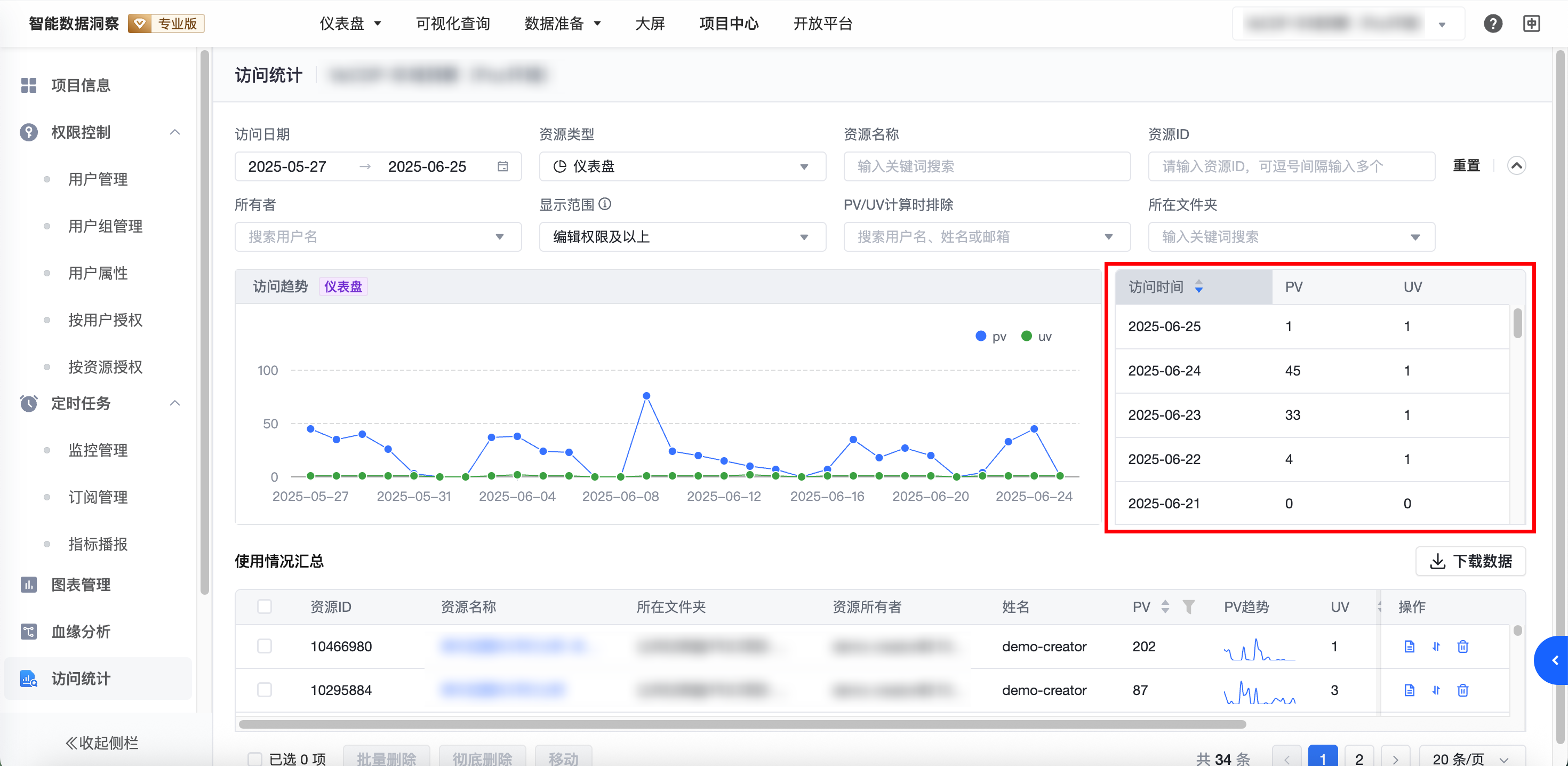
Task: Select all rows with header checkbox
Action: point(264,607)
